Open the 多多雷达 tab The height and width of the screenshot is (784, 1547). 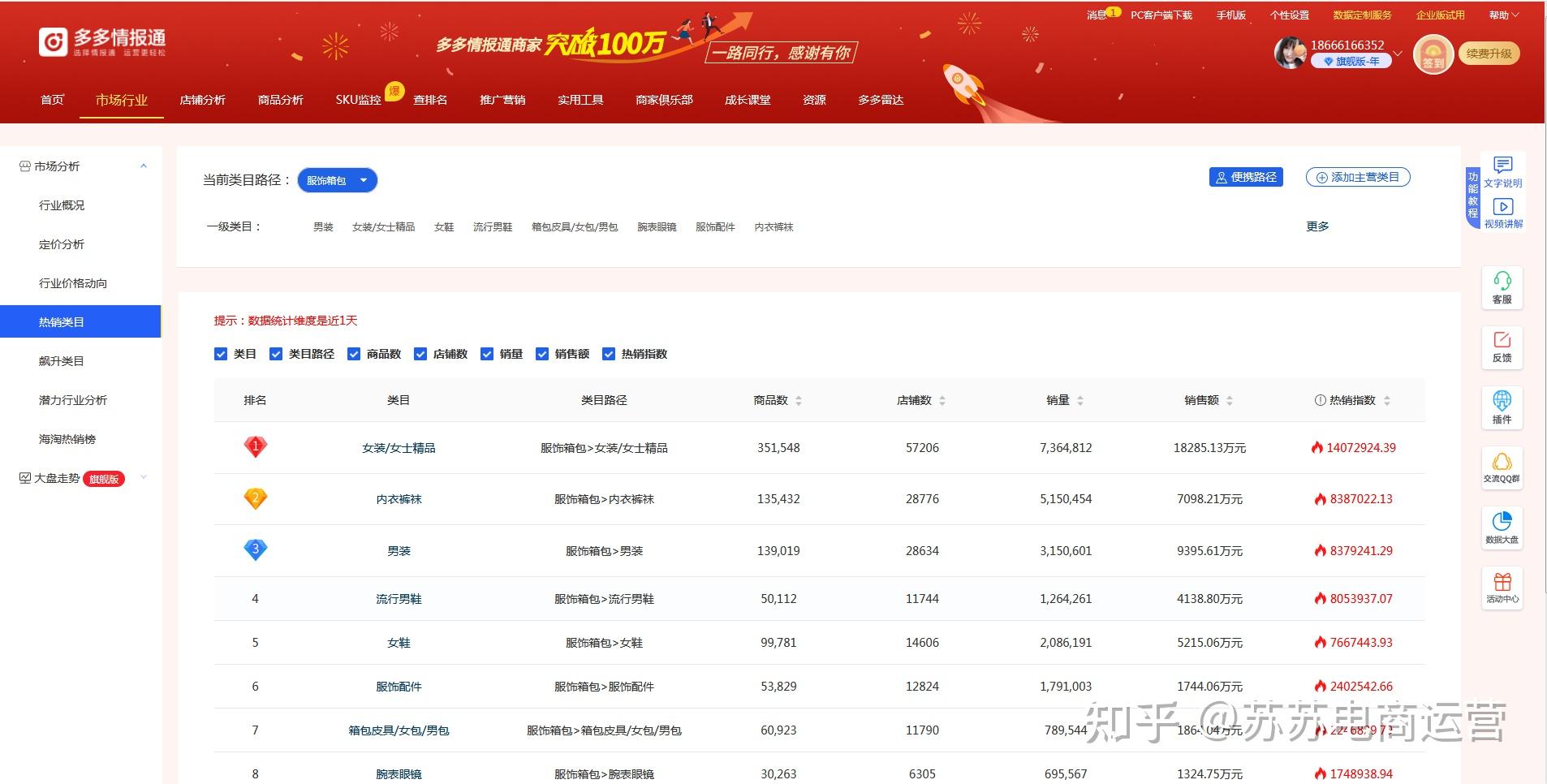point(881,100)
